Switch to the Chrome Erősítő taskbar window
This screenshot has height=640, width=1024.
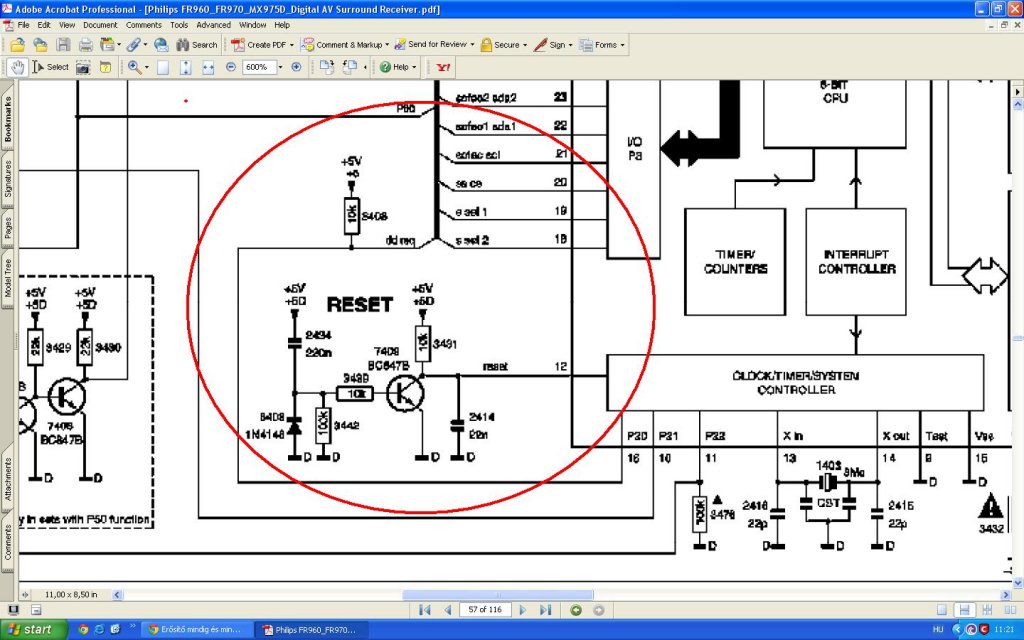(195, 630)
